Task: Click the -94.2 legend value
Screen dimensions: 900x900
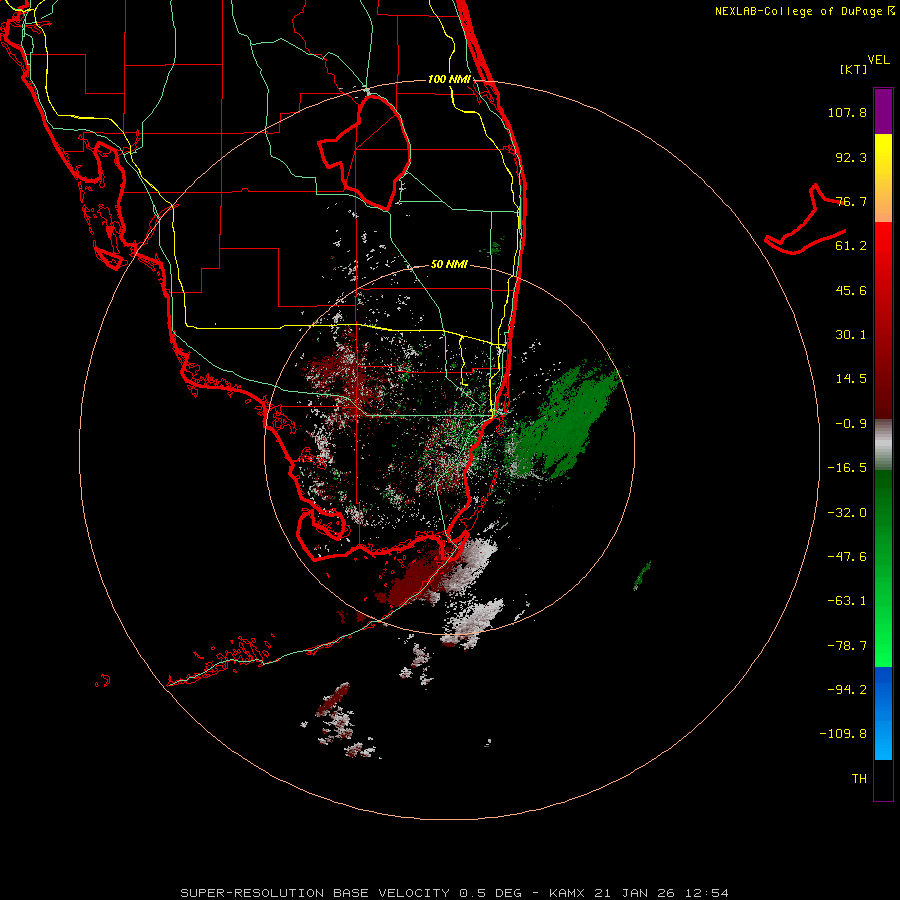Action: 847,689
